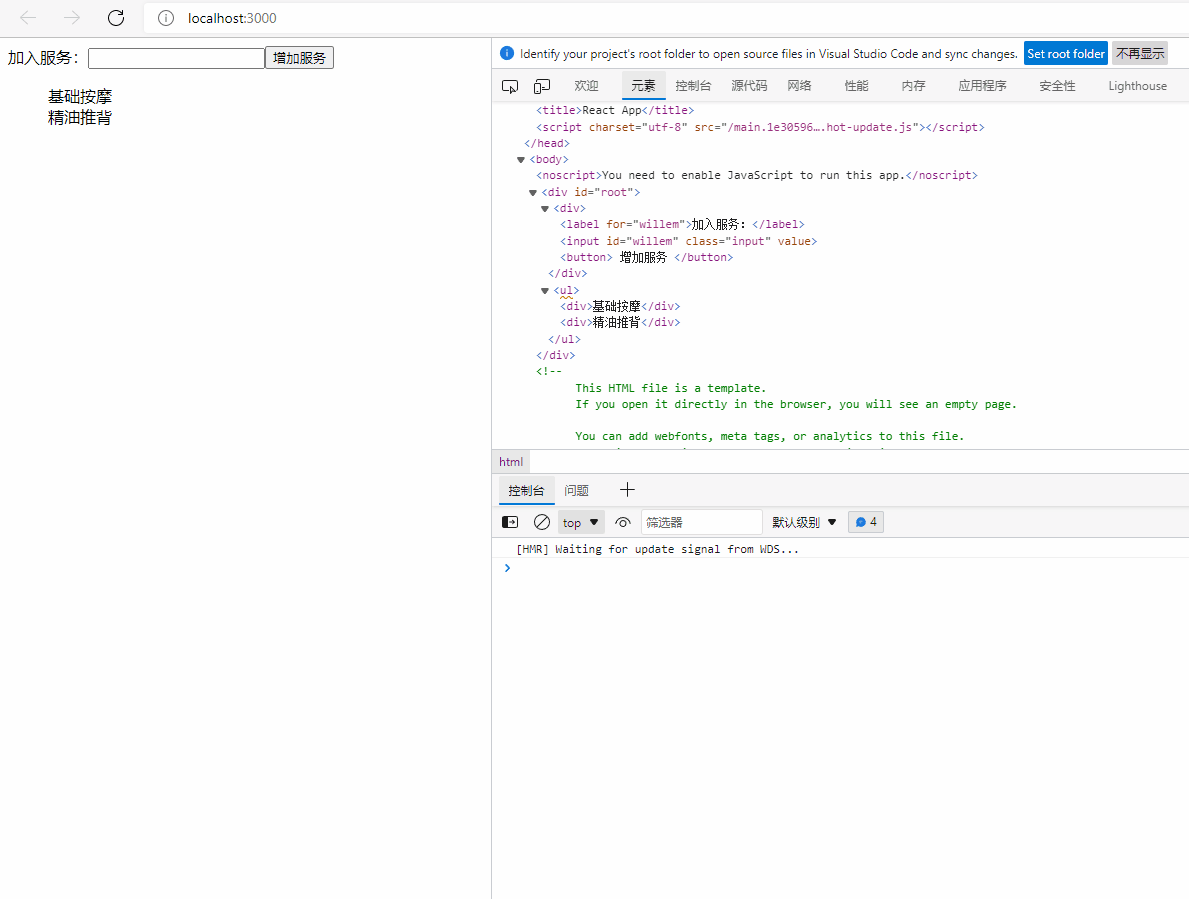1189x899 pixels.
Task: Open the 网络 tab
Action: click(x=799, y=86)
